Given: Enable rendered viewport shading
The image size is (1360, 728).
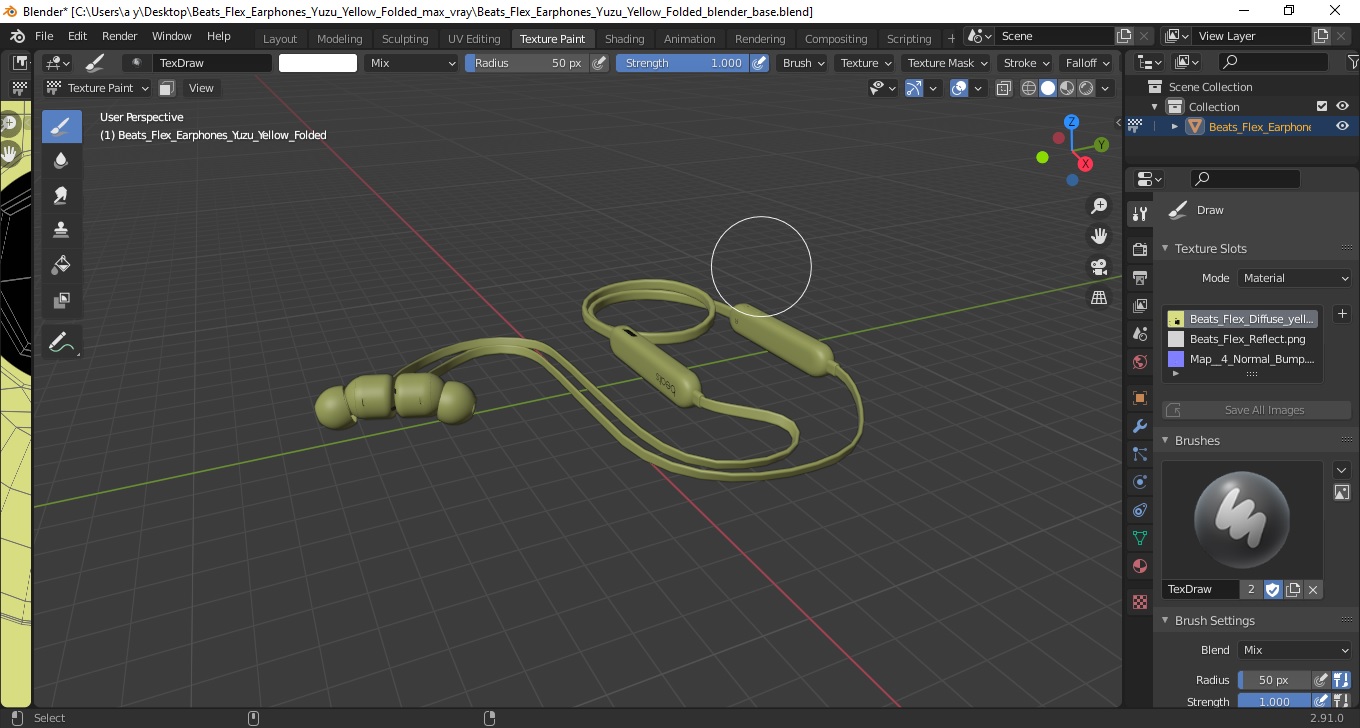Looking at the screenshot, I should click(1085, 88).
